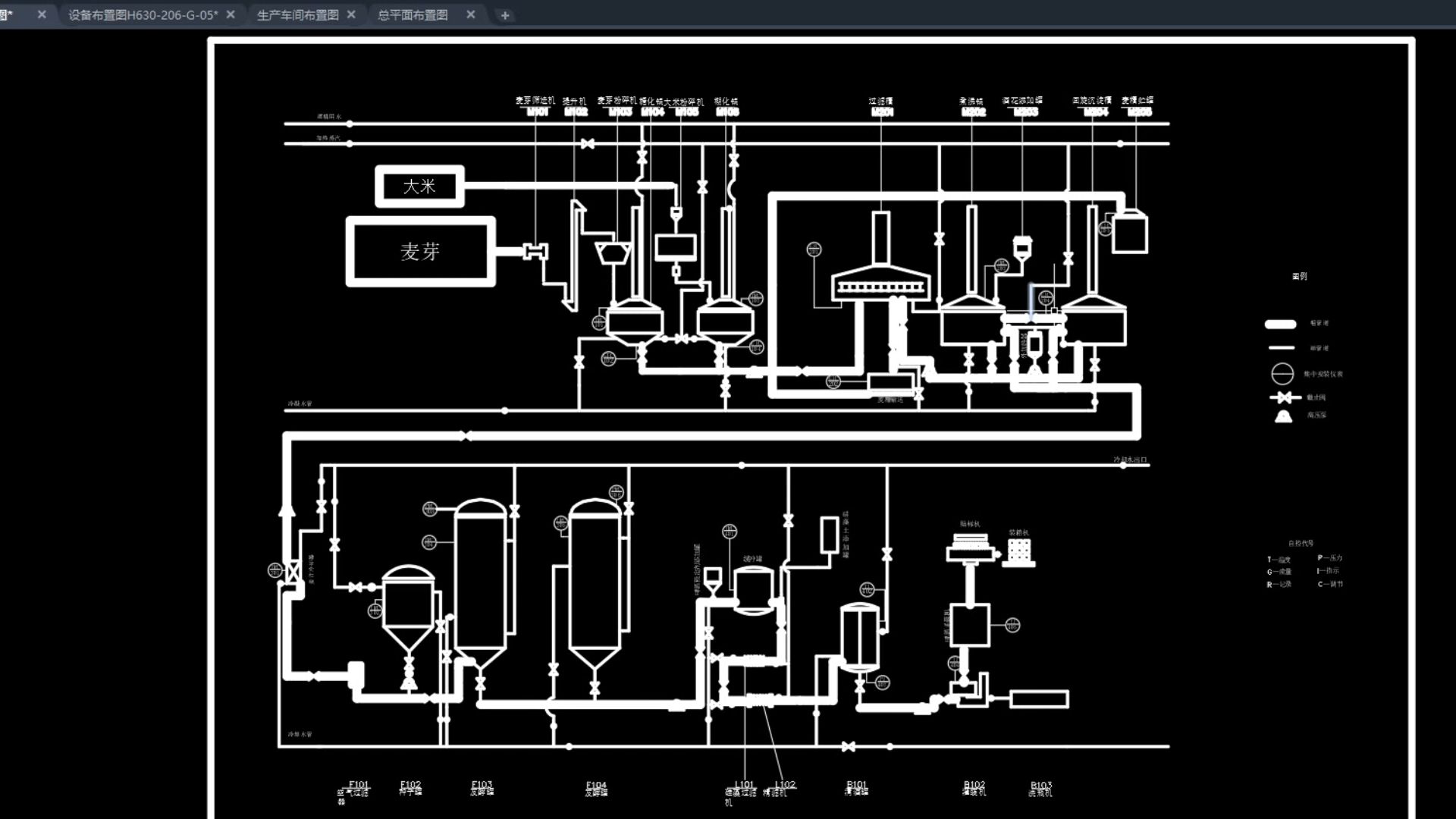
Task: Select the F102 label at drawing bottom
Action: pos(410,784)
